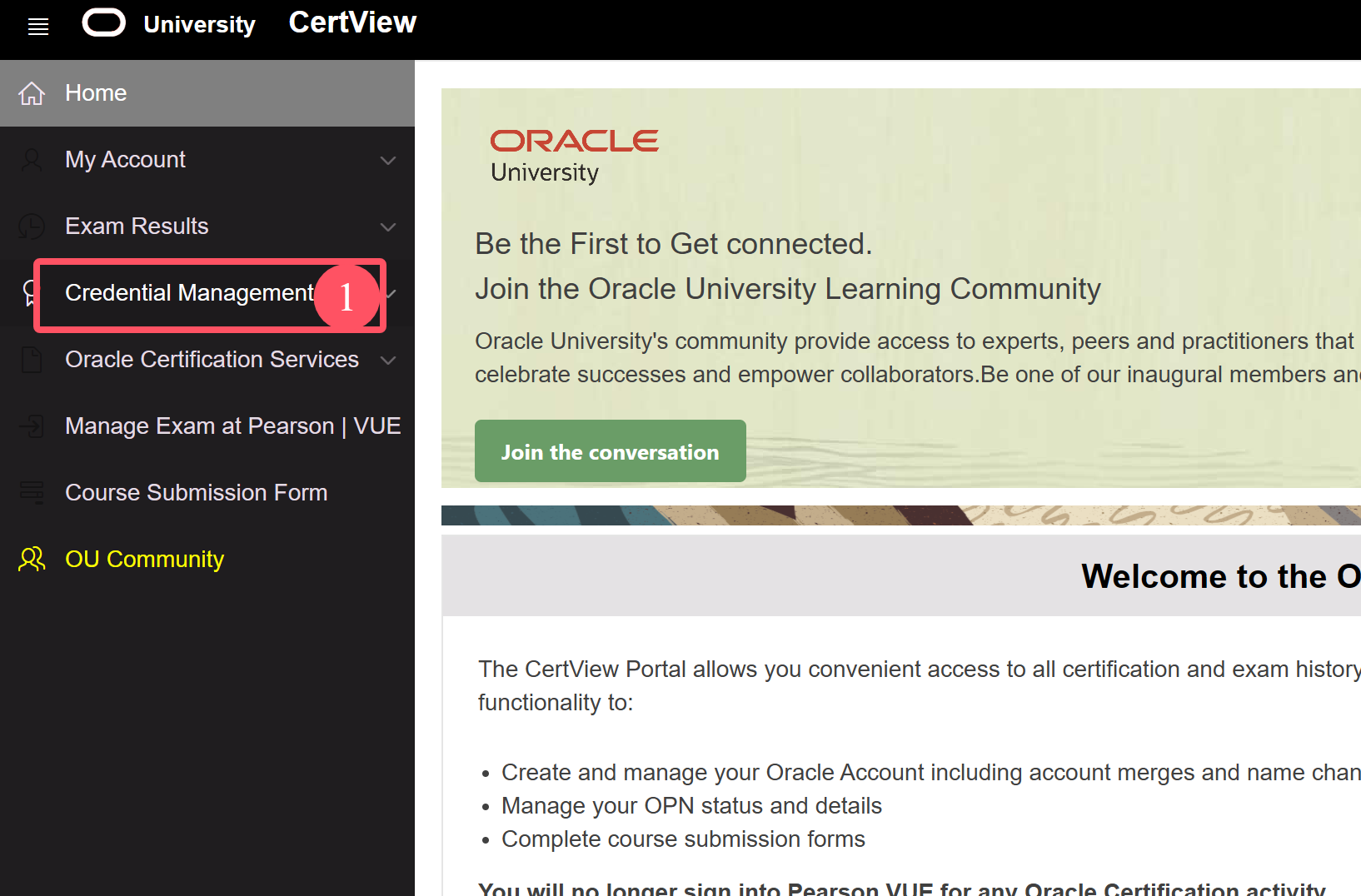Open Exam Results menu item
The width and height of the screenshot is (1361, 896).
(x=207, y=226)
